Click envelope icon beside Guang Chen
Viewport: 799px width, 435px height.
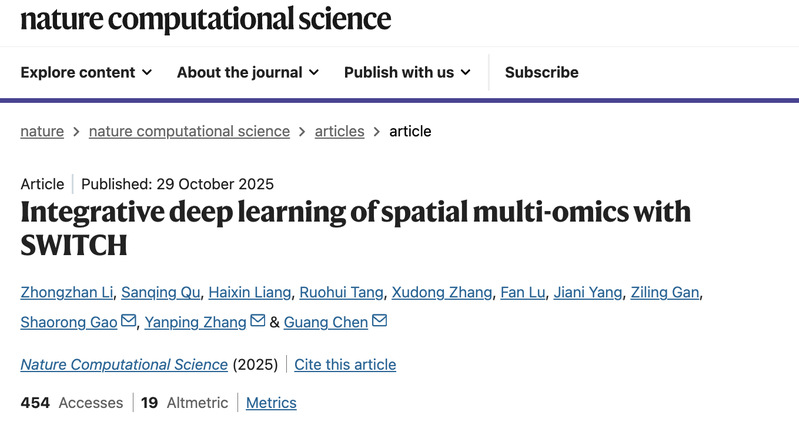(379, 321)
